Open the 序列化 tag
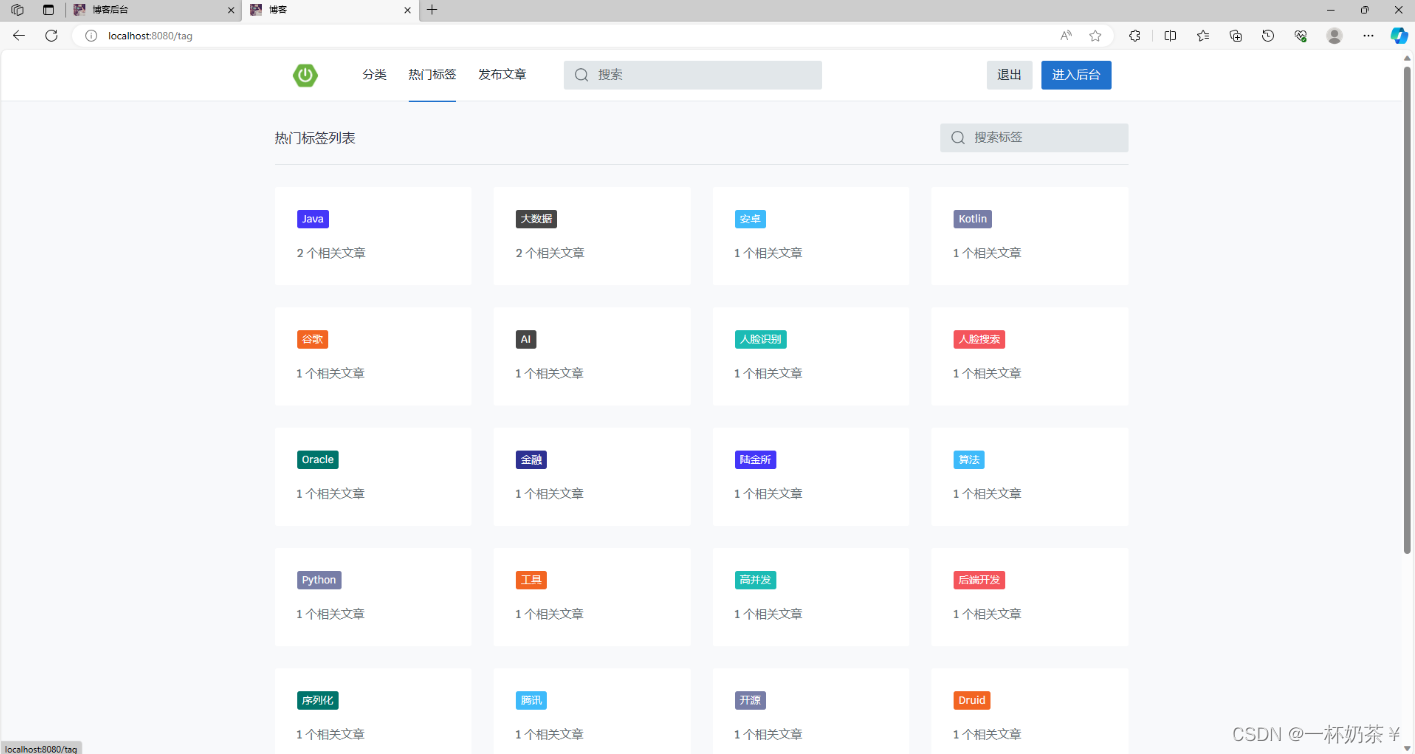 click(317, 700)
